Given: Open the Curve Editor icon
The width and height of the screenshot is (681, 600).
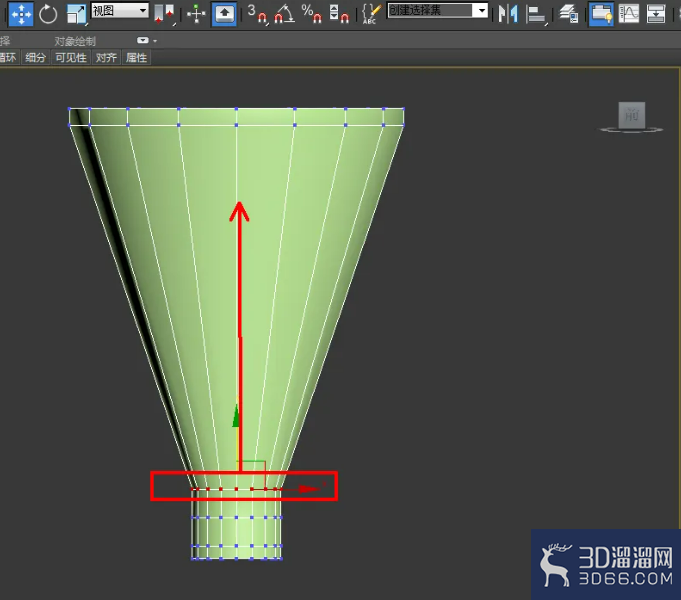Looking at the screenshot, I should tap(628, 14).
